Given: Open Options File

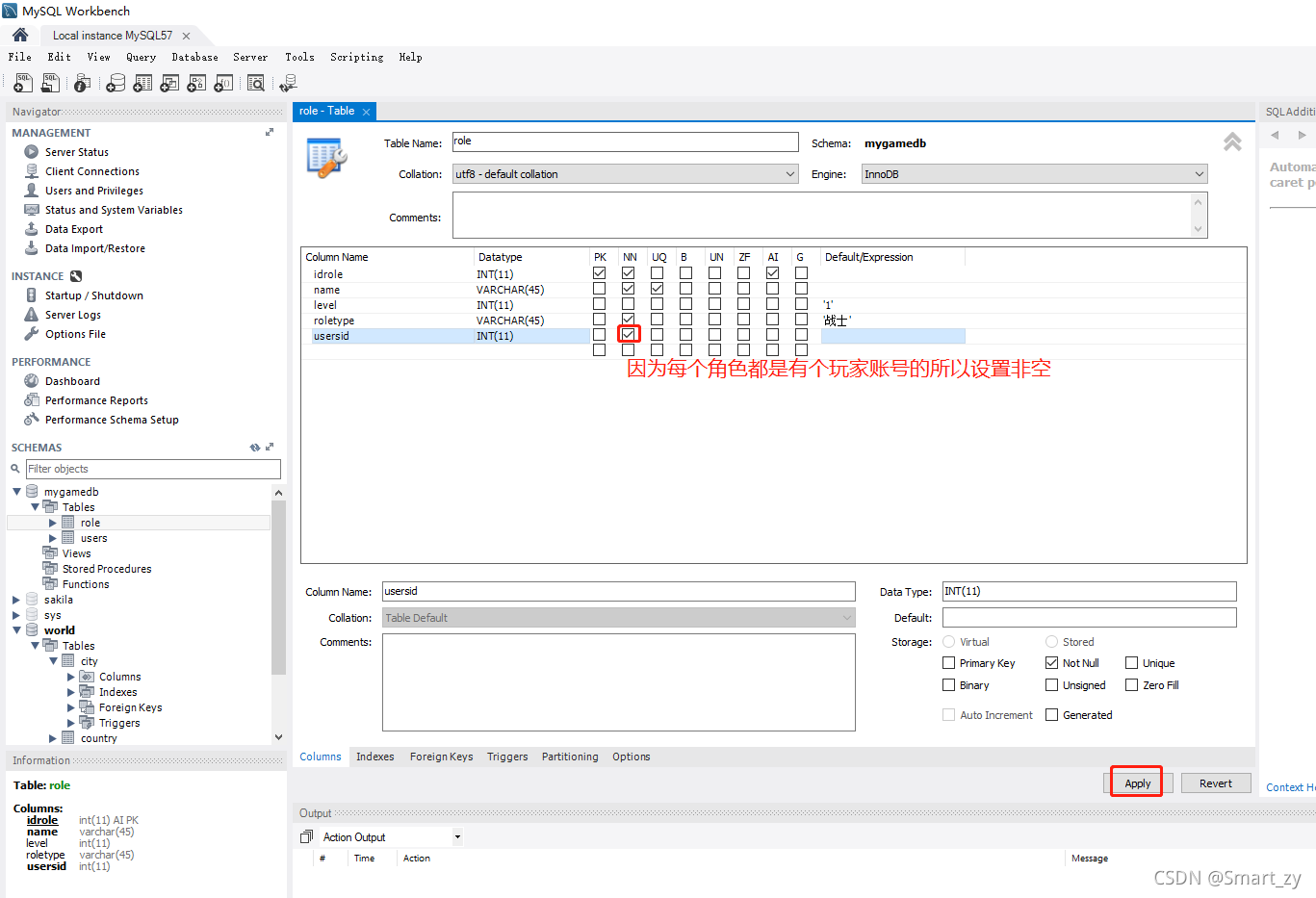Looking at the screenshot, I should click(75, 334).
